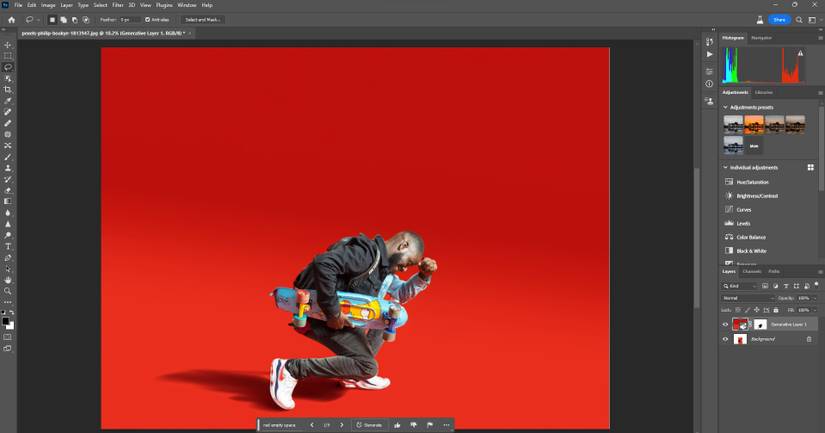
Task: Show next generative variation
Action: click(x=341, y=425)
